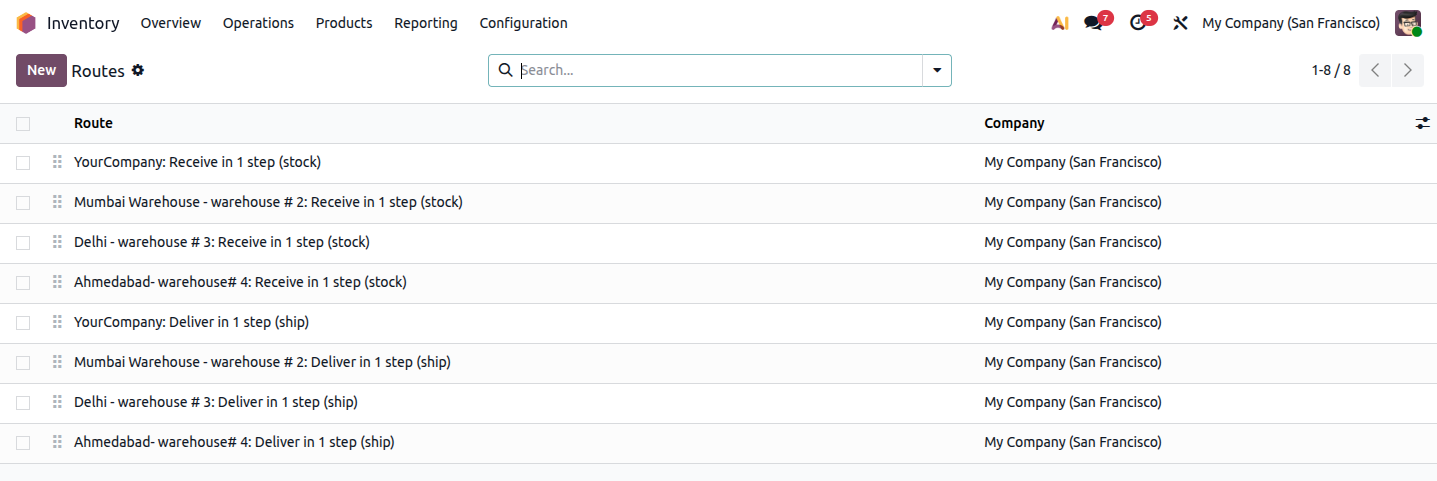Screen dimensions: 1437x481
Task: Open the My Company (San Francisco) switcher
Action: pos(1291,23)
